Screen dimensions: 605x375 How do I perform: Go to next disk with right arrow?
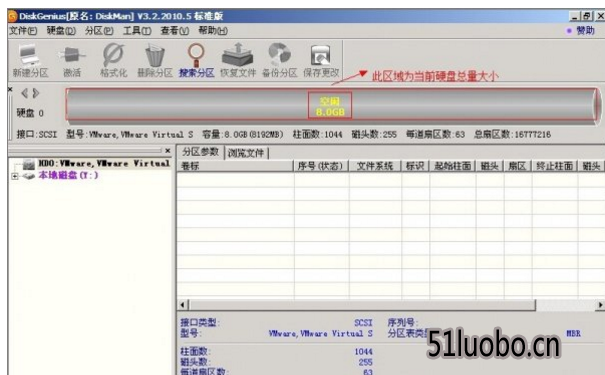pyautogui.click(x=36, y=93)
